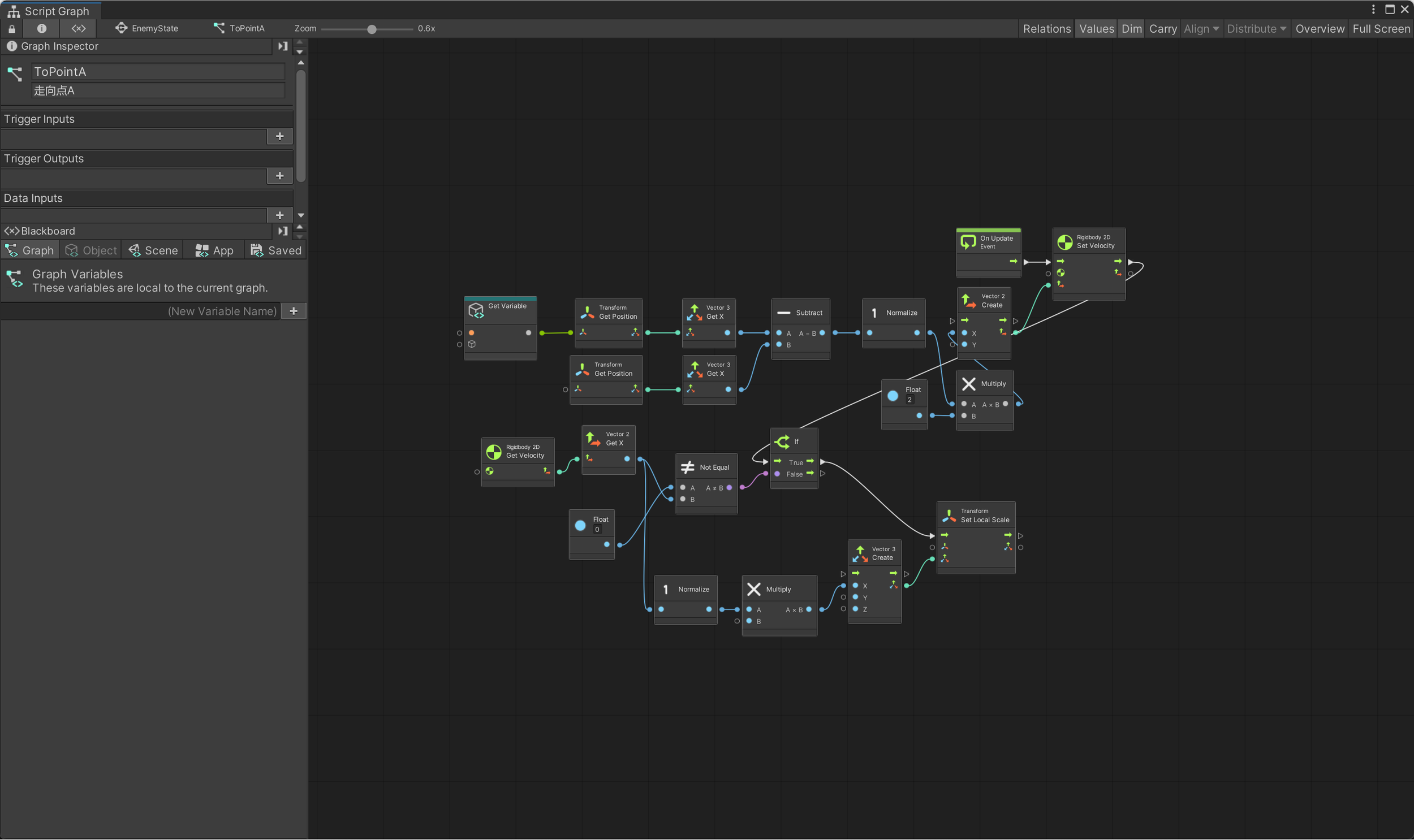Toggle the Blackboard variables toolbar icon
The image size is (1414, 840).
tap(78, 28)
